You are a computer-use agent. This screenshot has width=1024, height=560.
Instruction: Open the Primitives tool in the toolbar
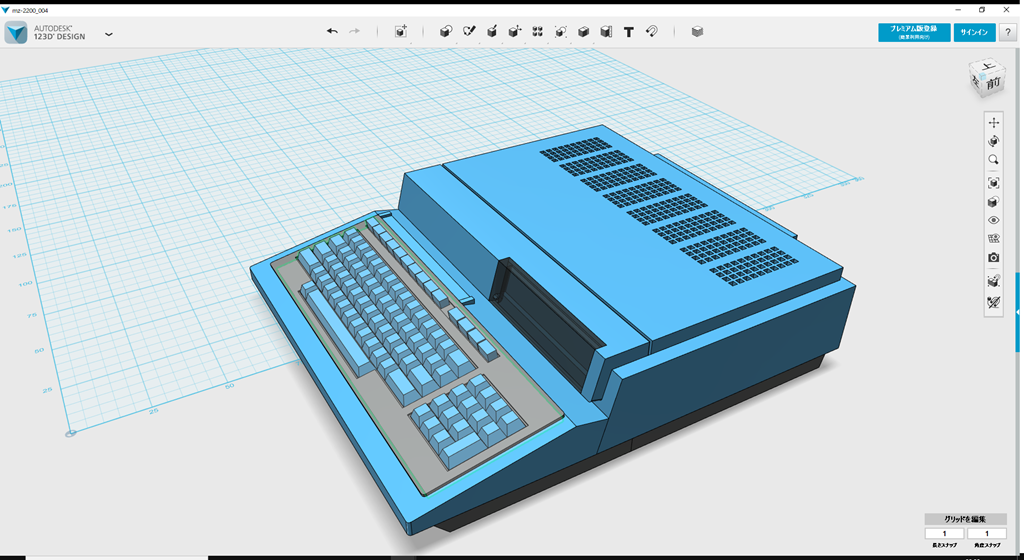446,32
